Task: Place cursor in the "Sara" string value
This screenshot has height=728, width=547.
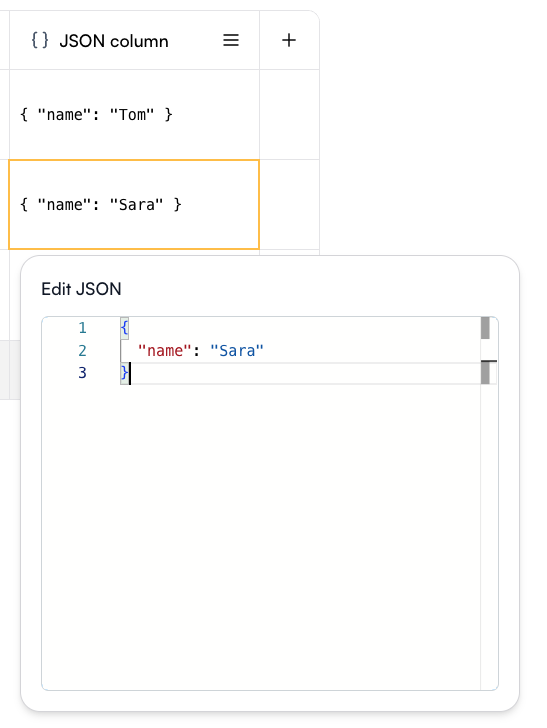Action: click(237, 351)
